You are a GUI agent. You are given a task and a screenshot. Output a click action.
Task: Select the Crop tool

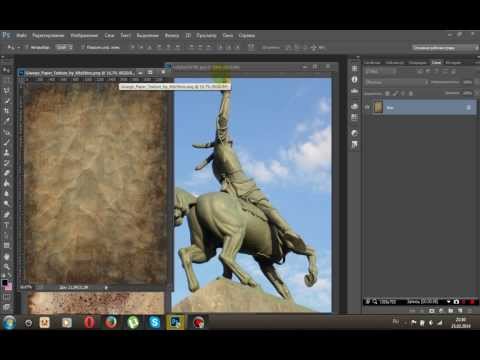(6, 111)
